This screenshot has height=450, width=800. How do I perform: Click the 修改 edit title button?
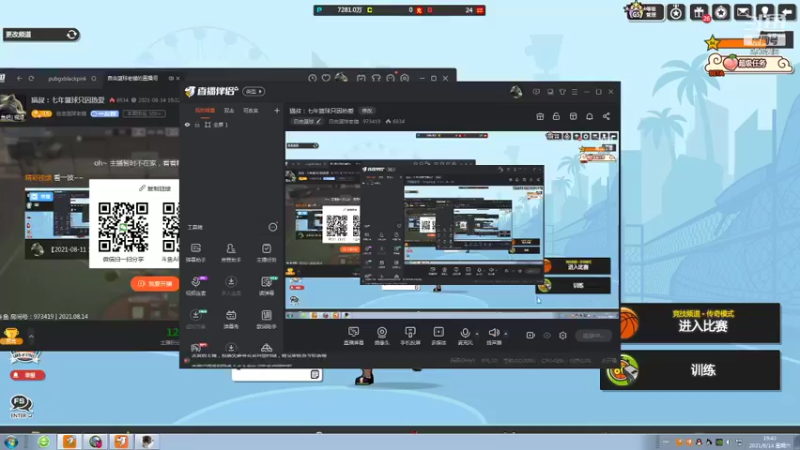tap(367, 110)
